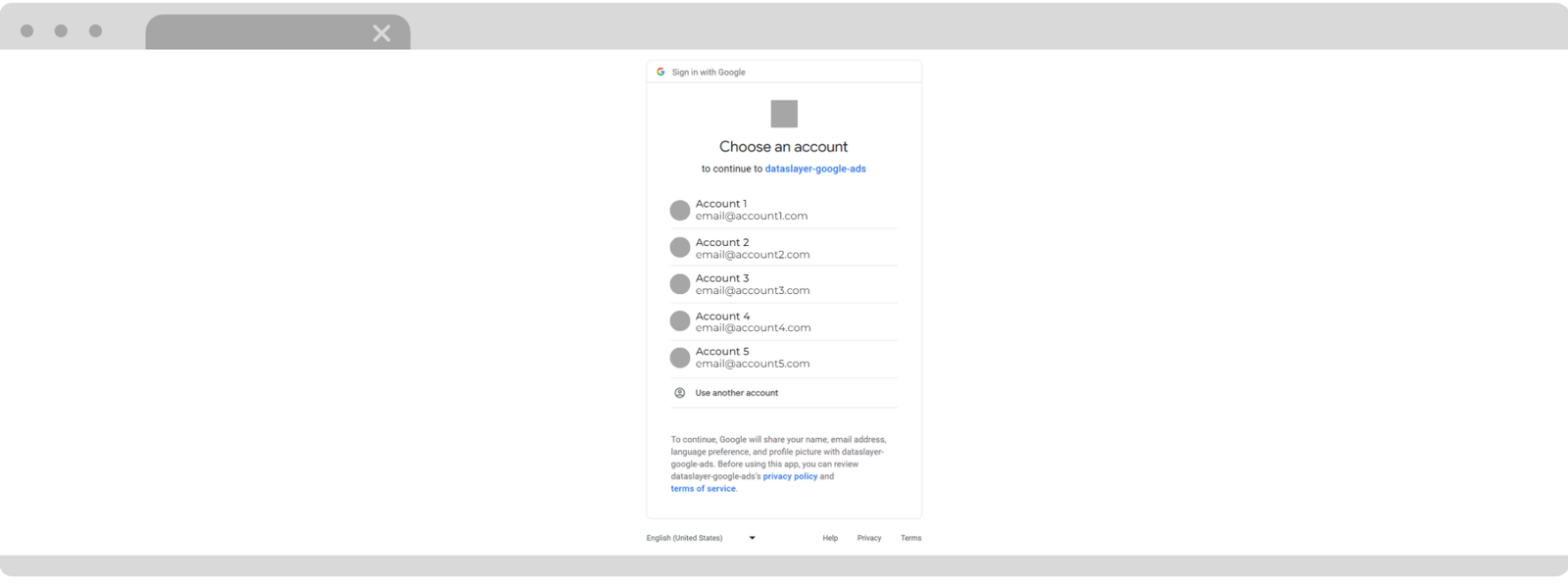
Task: Click Use another account
Action: pos(737,393)
